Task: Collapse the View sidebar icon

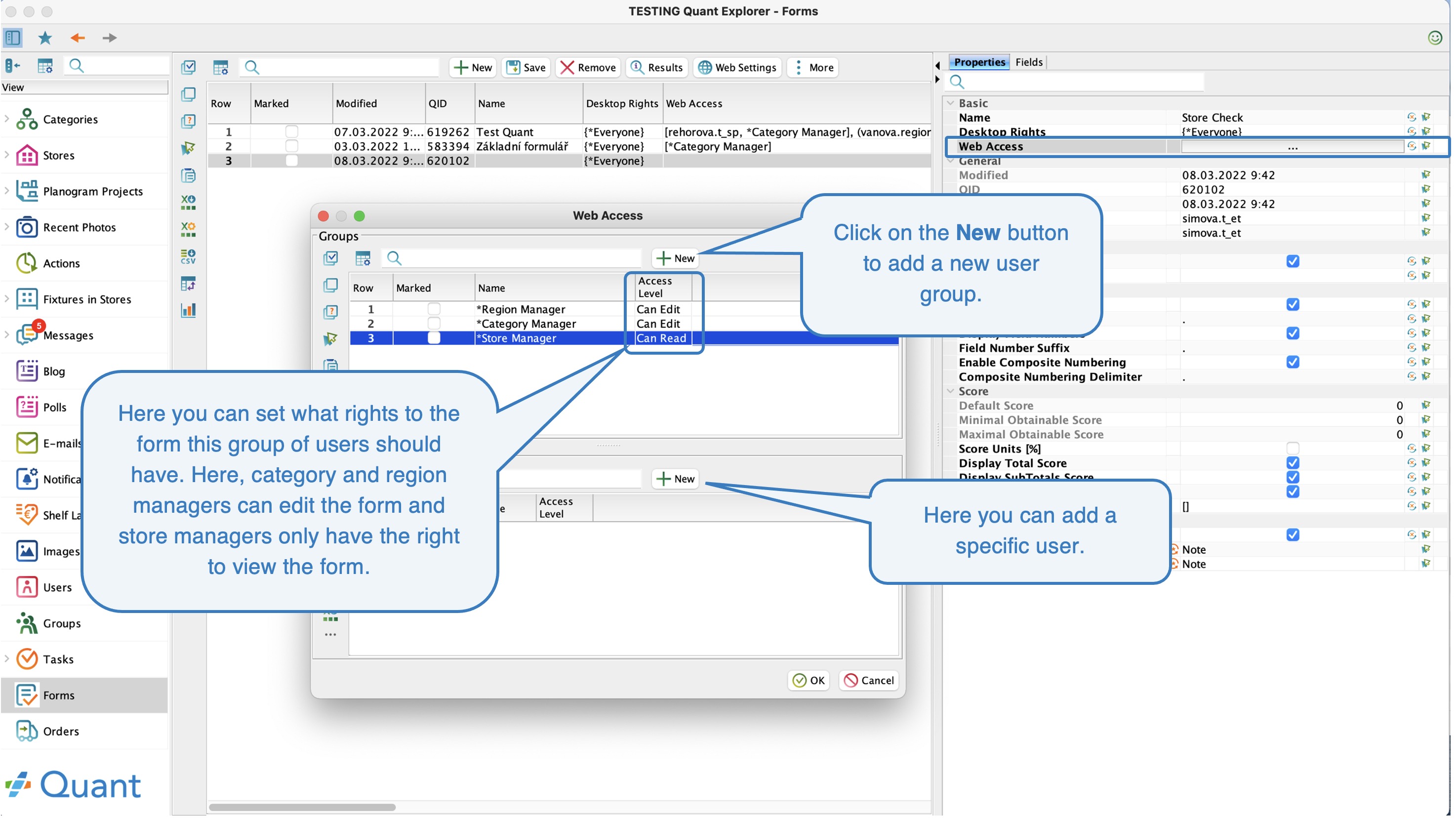Action: click(12, 66)
